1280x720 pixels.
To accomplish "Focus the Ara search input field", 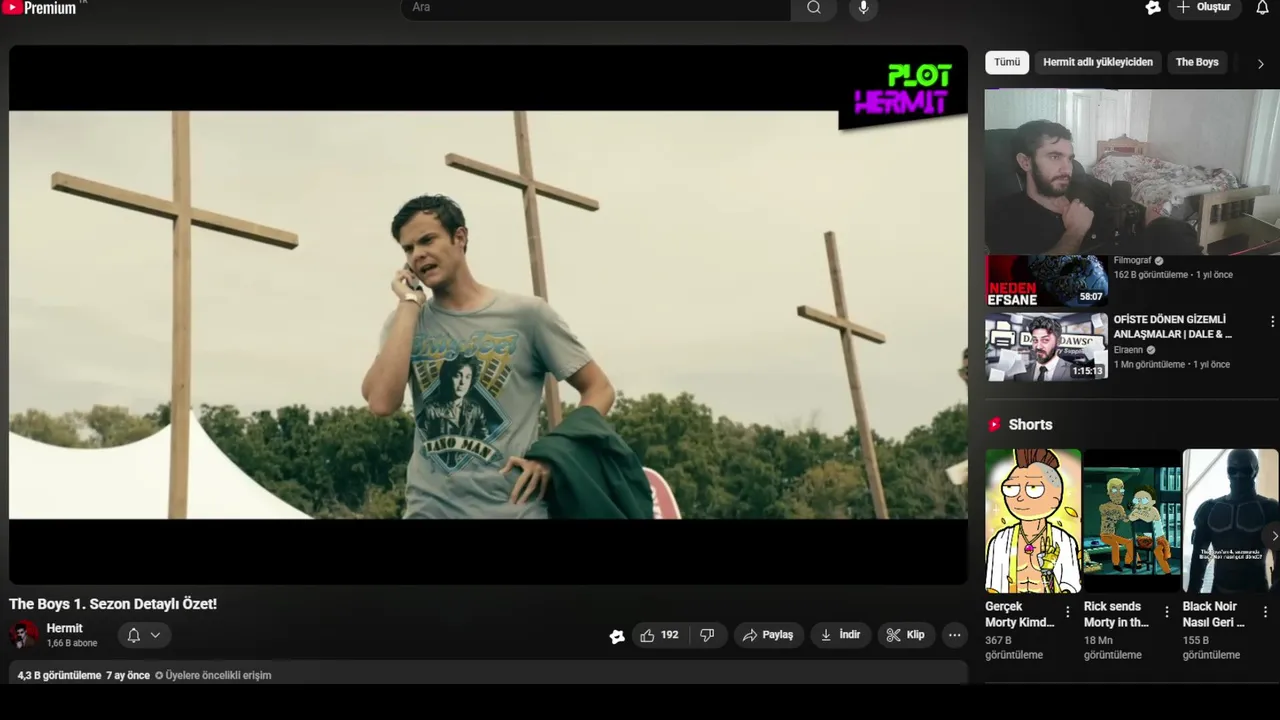I will [596, 8].
